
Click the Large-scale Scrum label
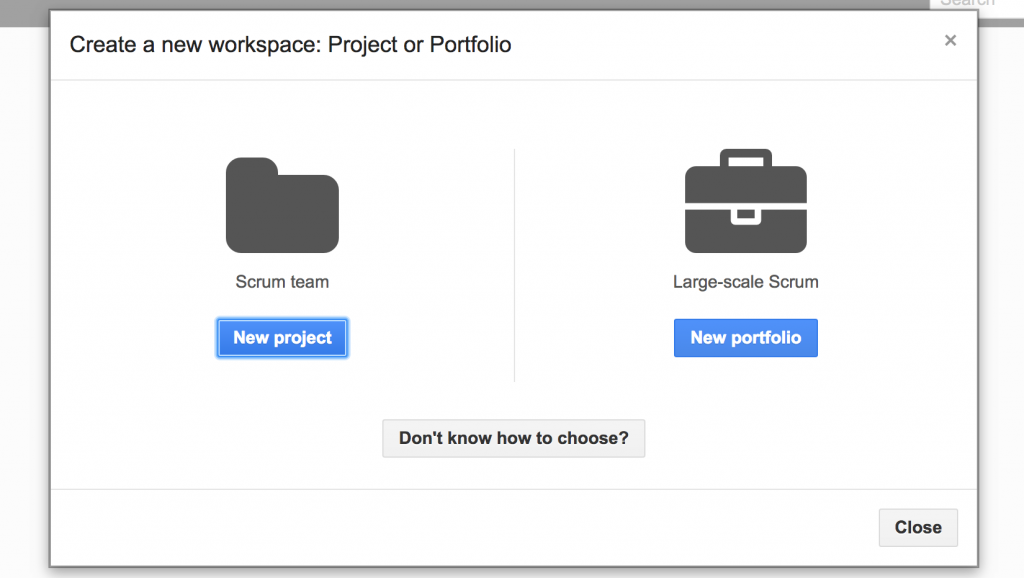pos(745,282)
